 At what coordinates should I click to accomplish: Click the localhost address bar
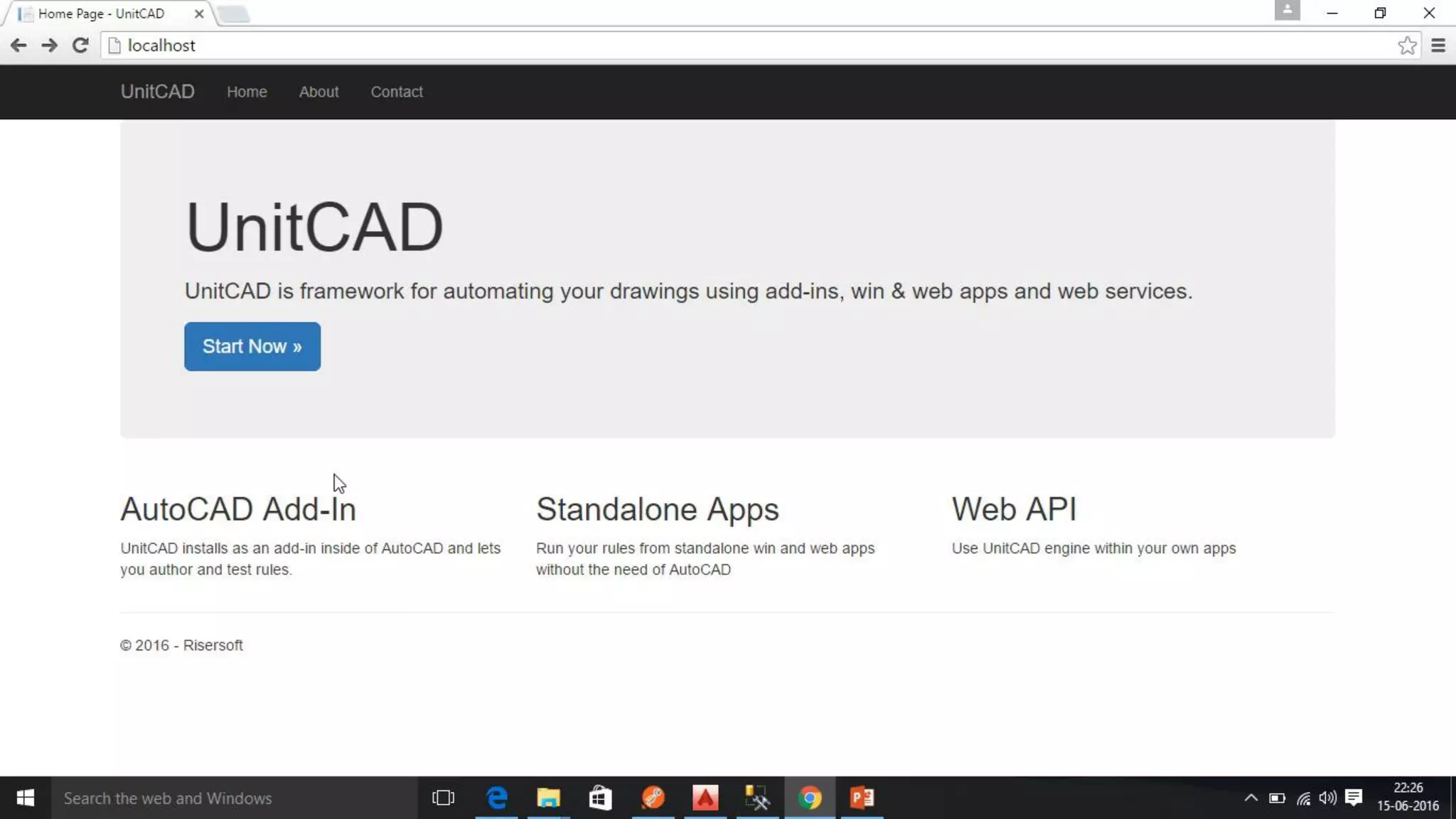(711, 45)
